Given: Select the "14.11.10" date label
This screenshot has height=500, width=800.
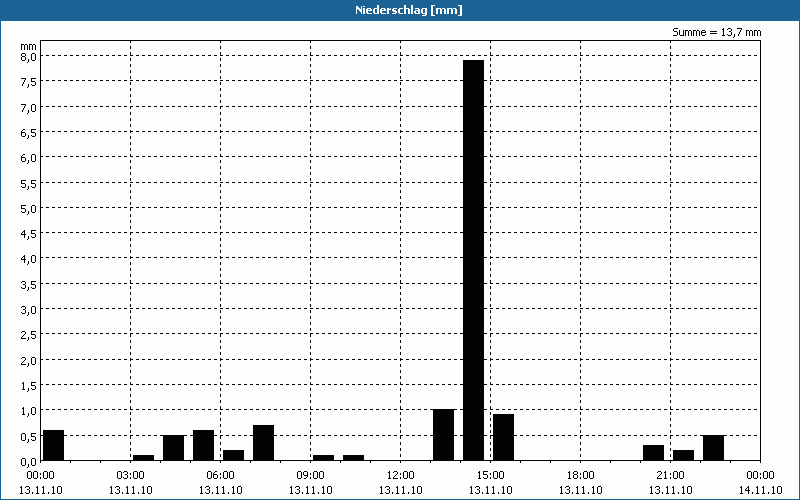Looking at the screenshot, I should (761, 490).
